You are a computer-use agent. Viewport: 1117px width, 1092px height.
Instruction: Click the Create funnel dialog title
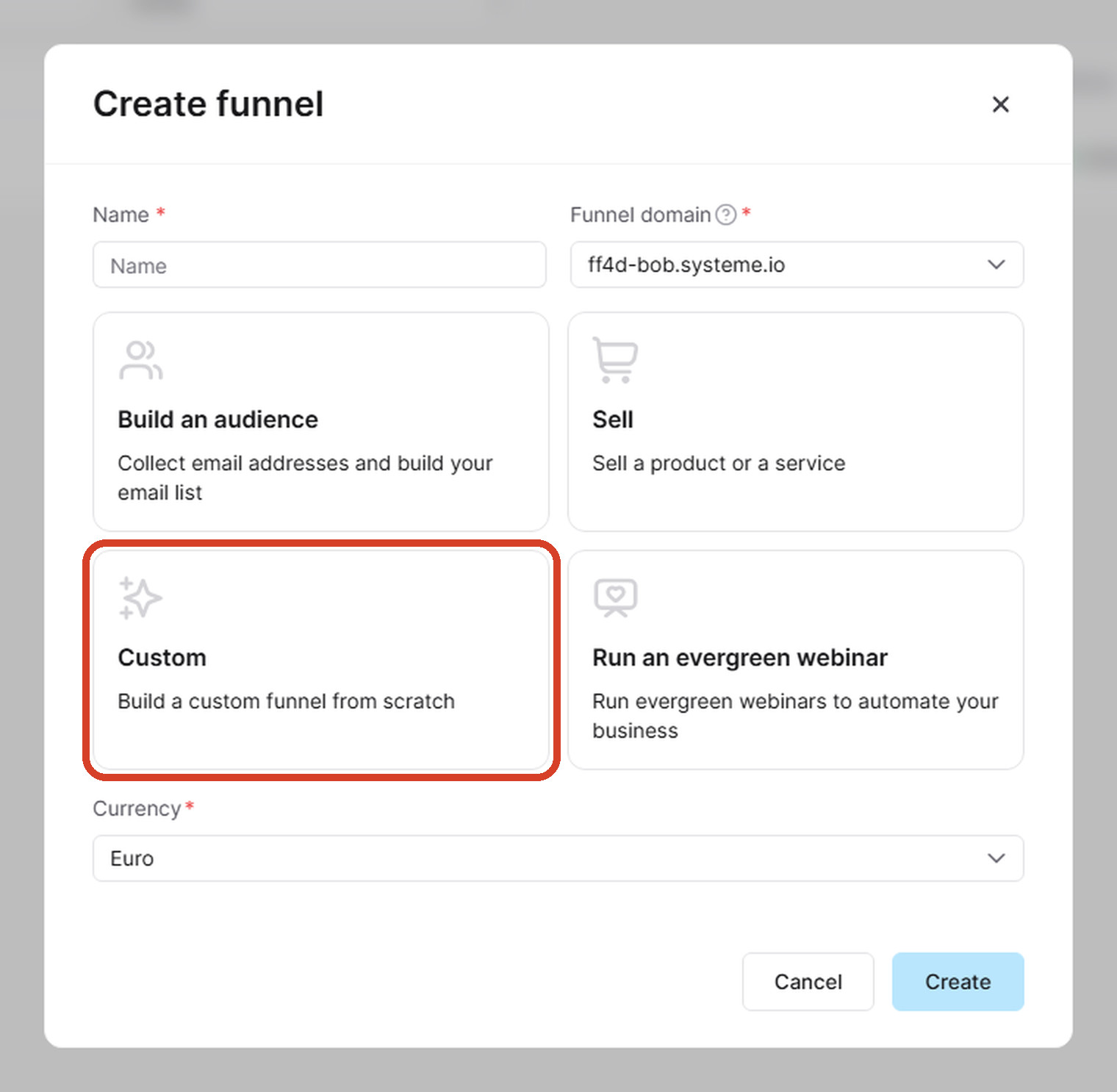(x=208, y=104)
